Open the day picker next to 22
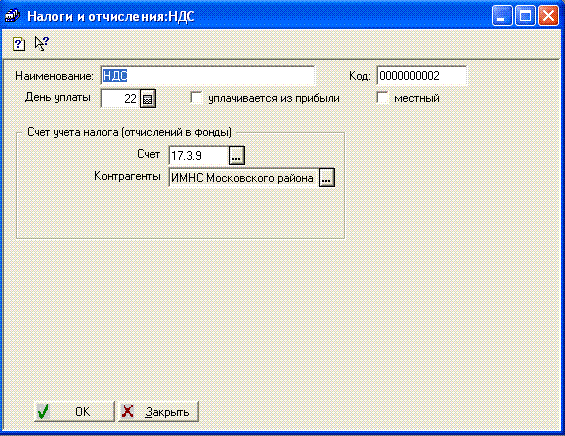The image size is (565, 436). [x=148, y=98]
